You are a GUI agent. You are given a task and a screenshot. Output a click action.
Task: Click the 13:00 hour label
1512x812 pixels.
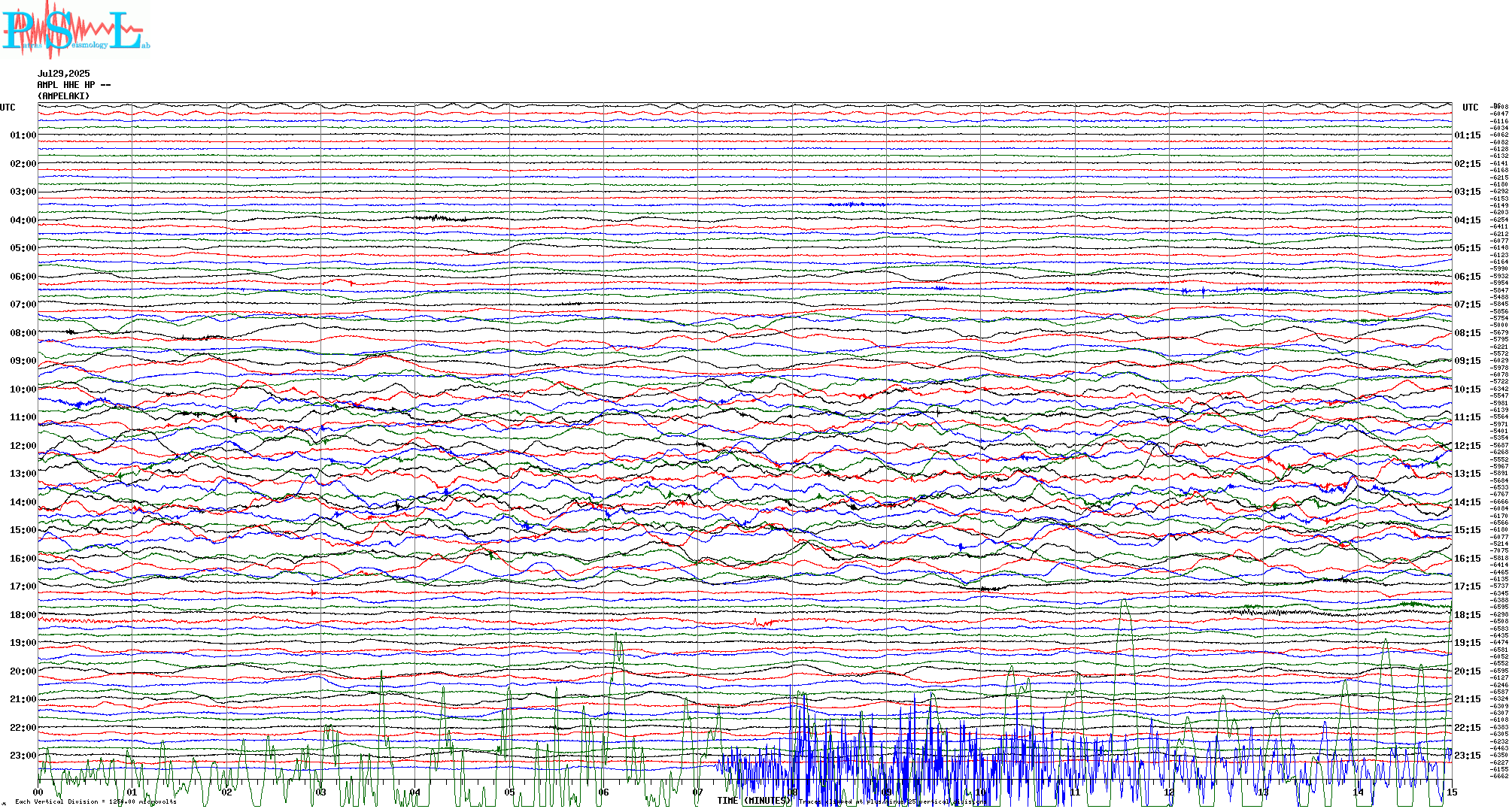(x=23, y=474)
